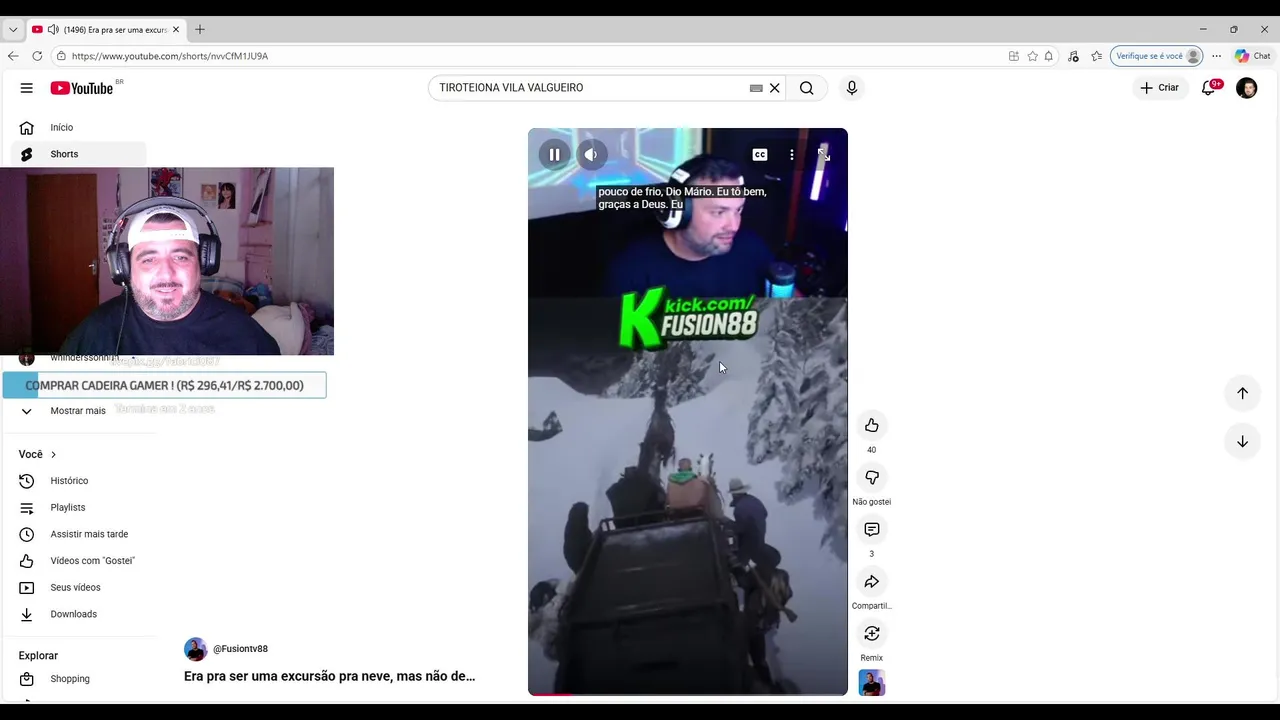Open the Você section chevron

coord(53,454)
